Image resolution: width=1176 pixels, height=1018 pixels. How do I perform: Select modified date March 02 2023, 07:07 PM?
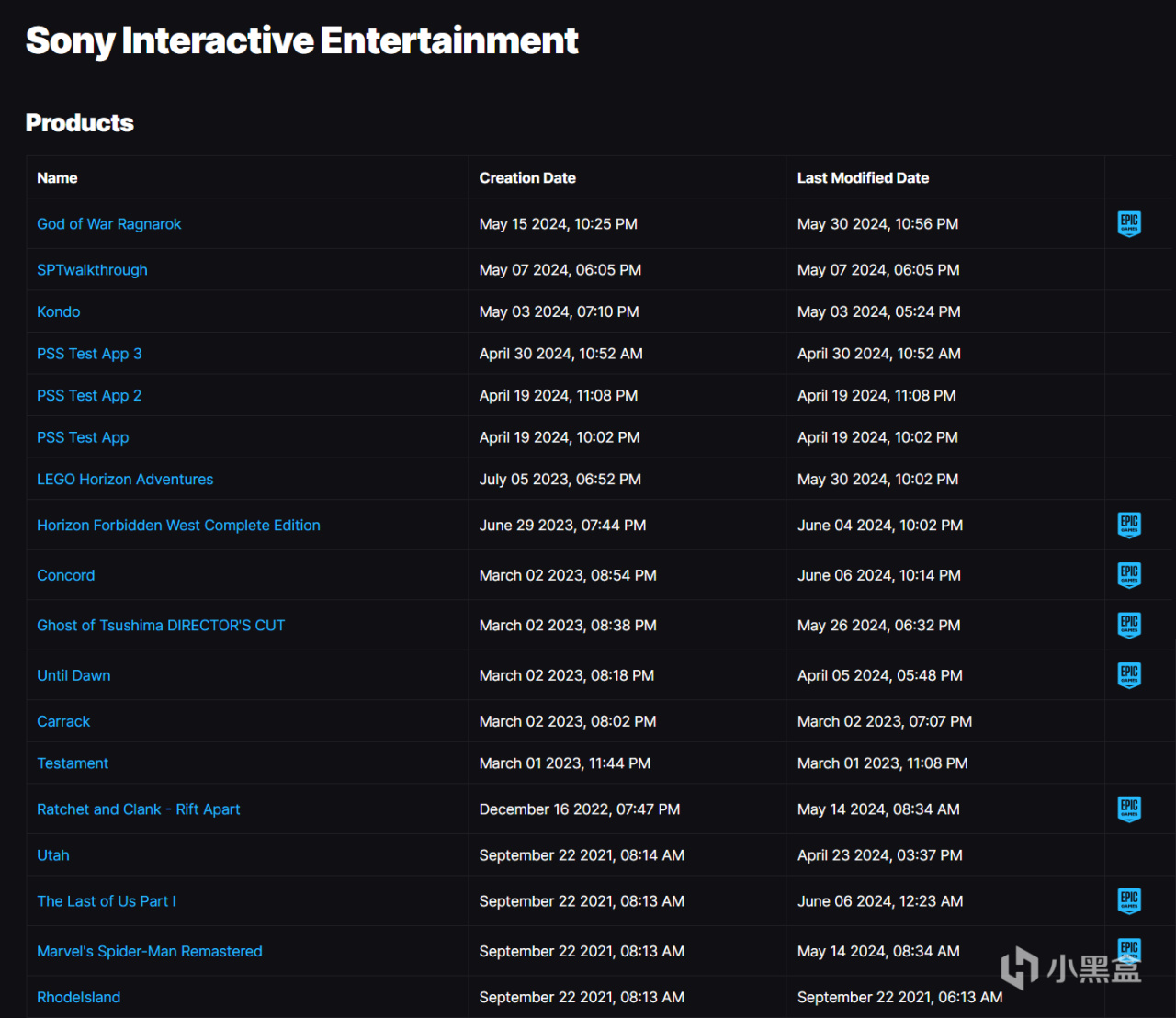(884, 722)
